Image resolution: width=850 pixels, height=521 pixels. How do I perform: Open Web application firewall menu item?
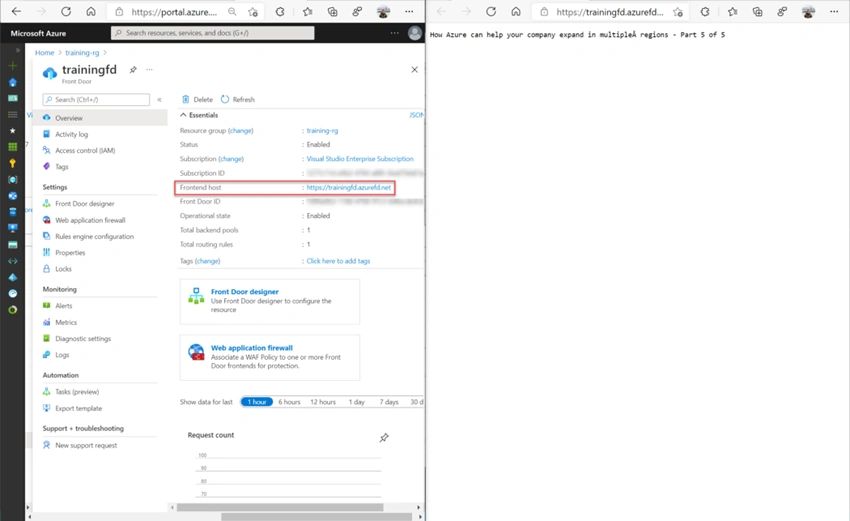point(90,220)
